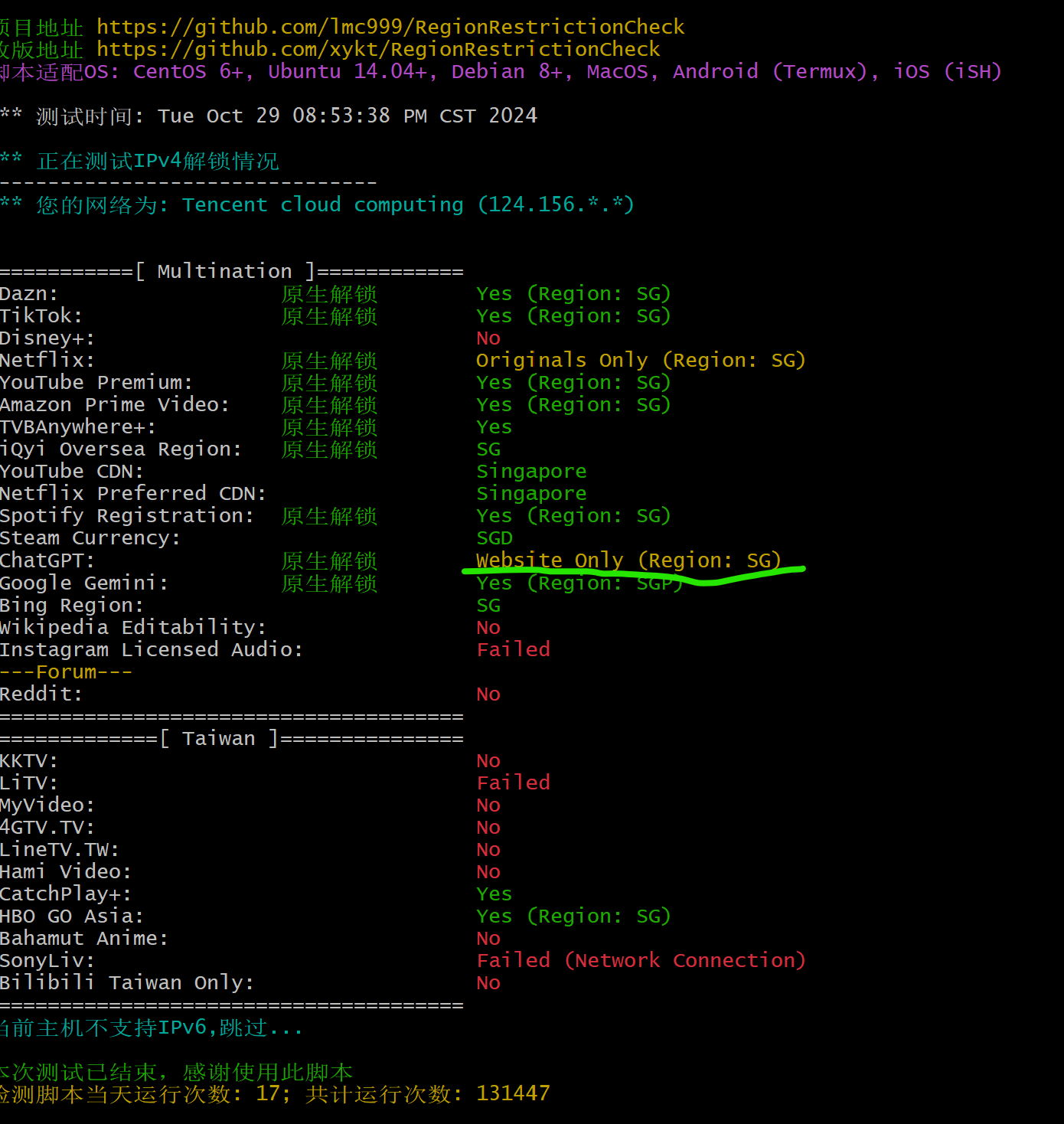Click the Tencent cloud computing network line
Viewport: 1064px width, 1124px height.
[317, 205]
